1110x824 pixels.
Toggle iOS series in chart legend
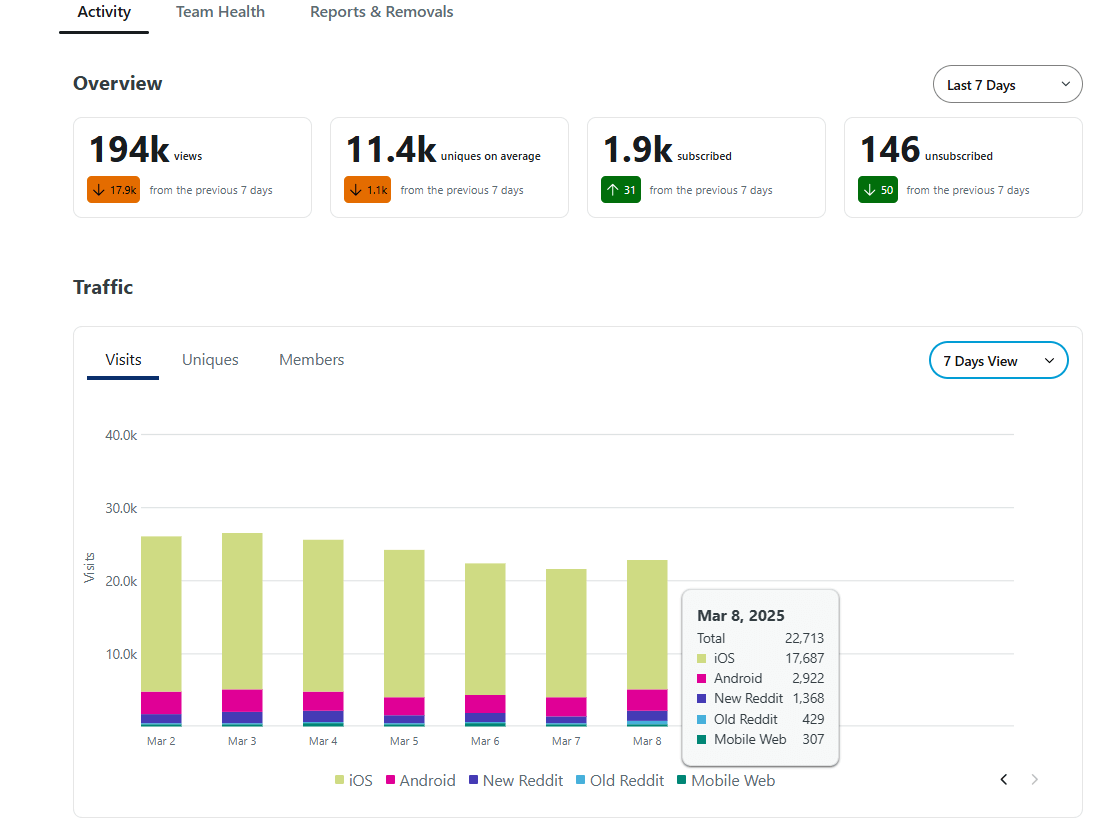tap(354, 780)
